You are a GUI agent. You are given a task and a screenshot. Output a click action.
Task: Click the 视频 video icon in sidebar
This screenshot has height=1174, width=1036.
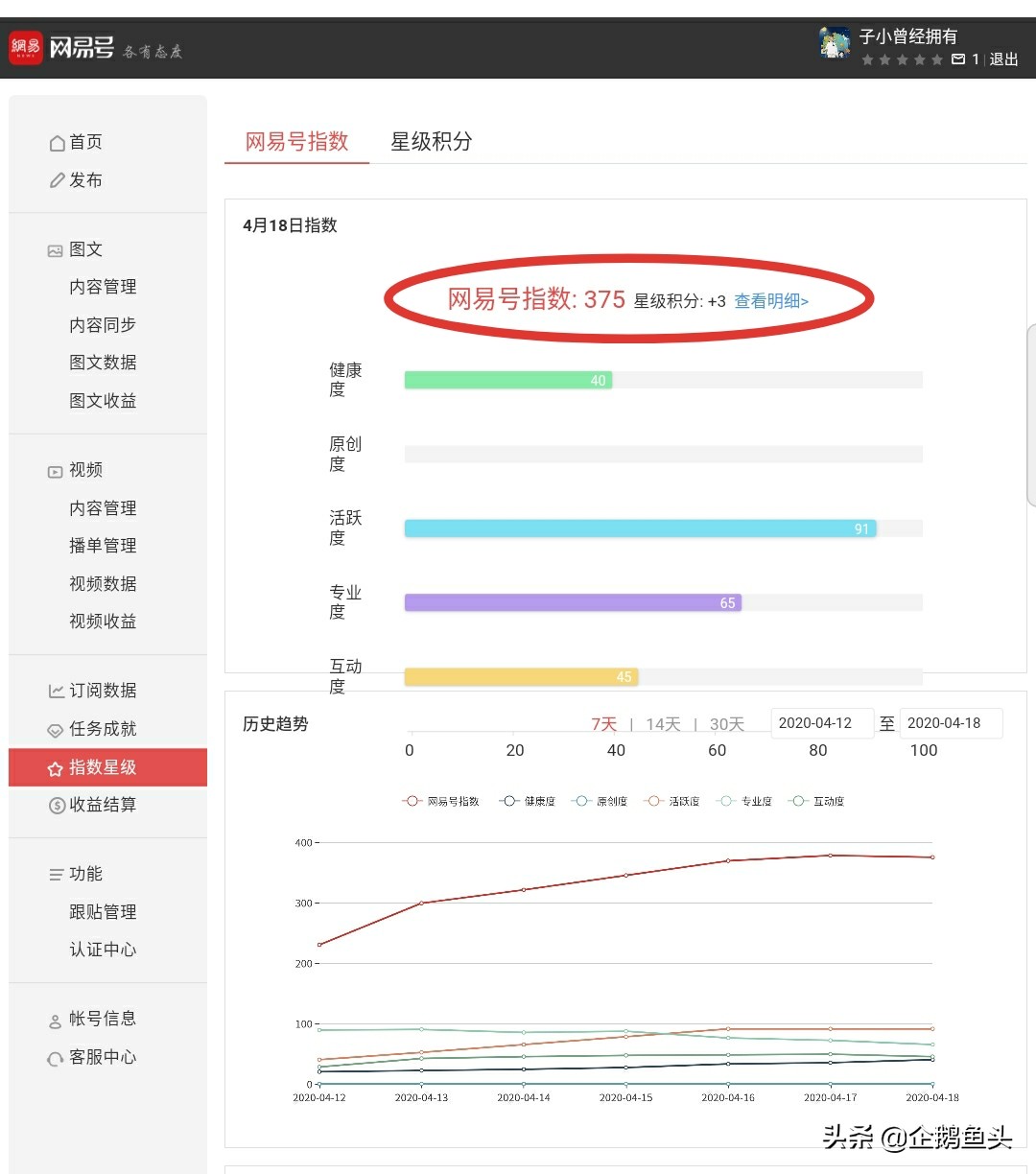[55, 470]
